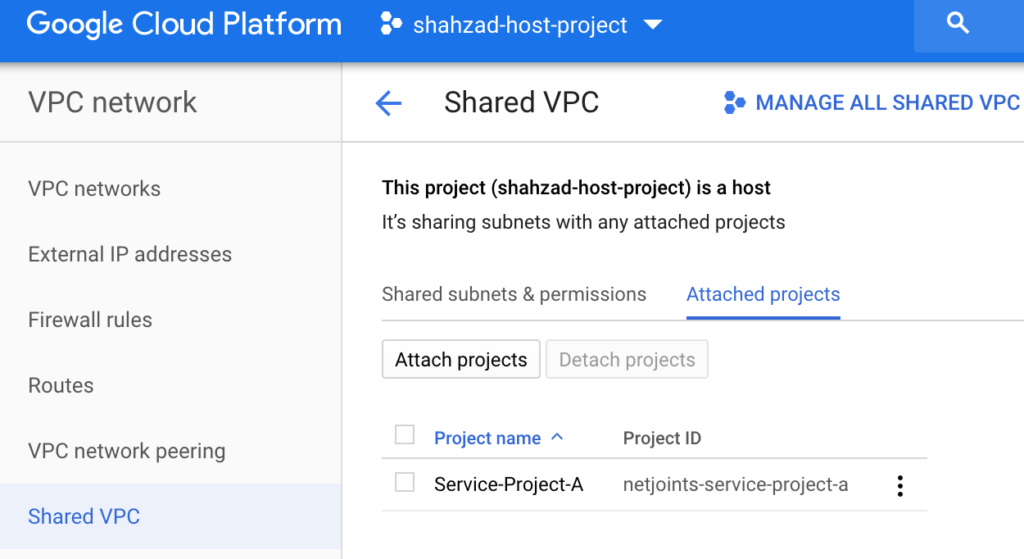Expand the shahzad-host-project selector dropdown arrow
The width and height of the screenshot is (1024, 559).
click(x=652, y=25)
